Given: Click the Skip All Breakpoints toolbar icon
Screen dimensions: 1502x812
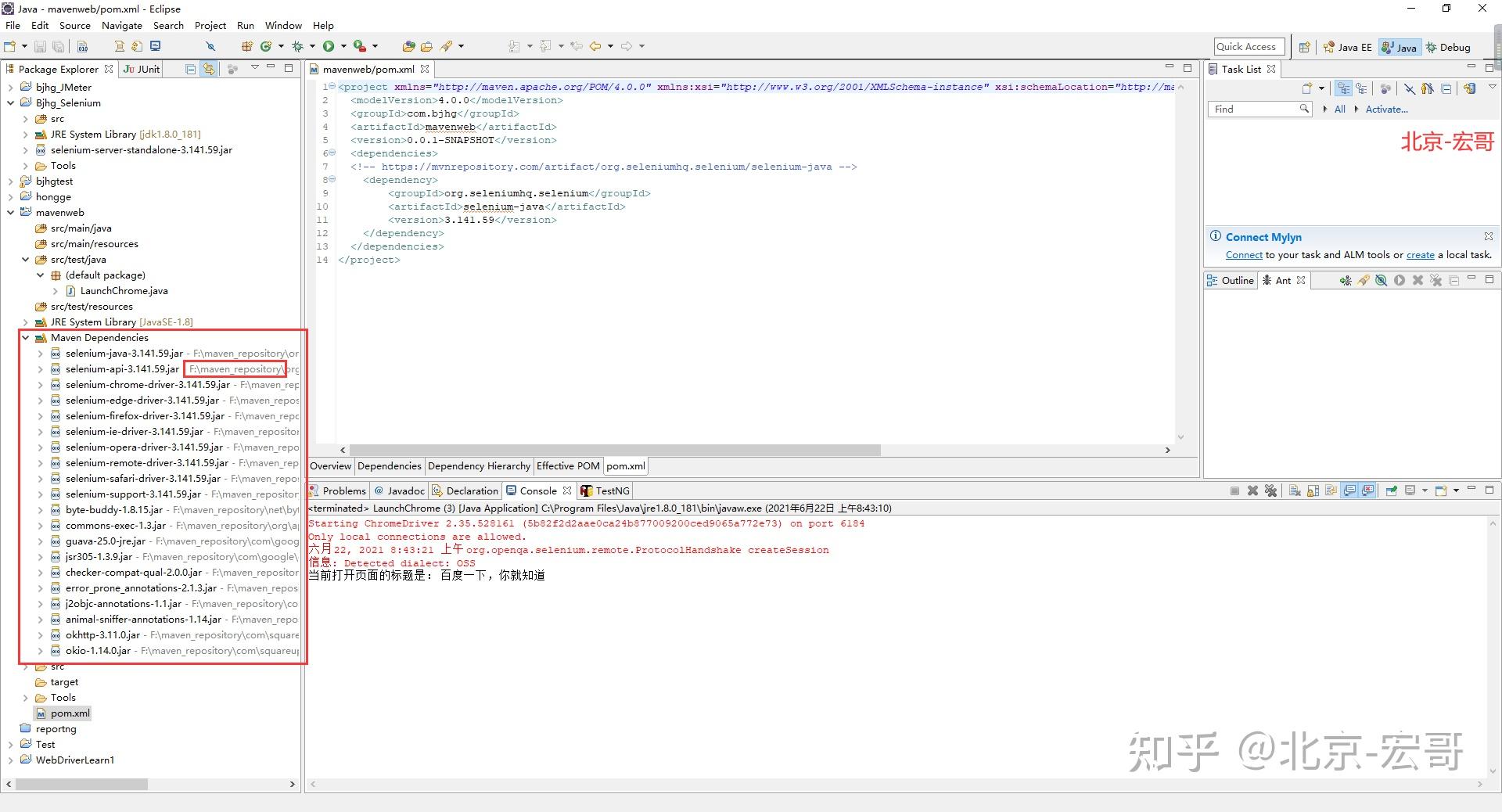Looking at the screenshot, I should [210, 47].
